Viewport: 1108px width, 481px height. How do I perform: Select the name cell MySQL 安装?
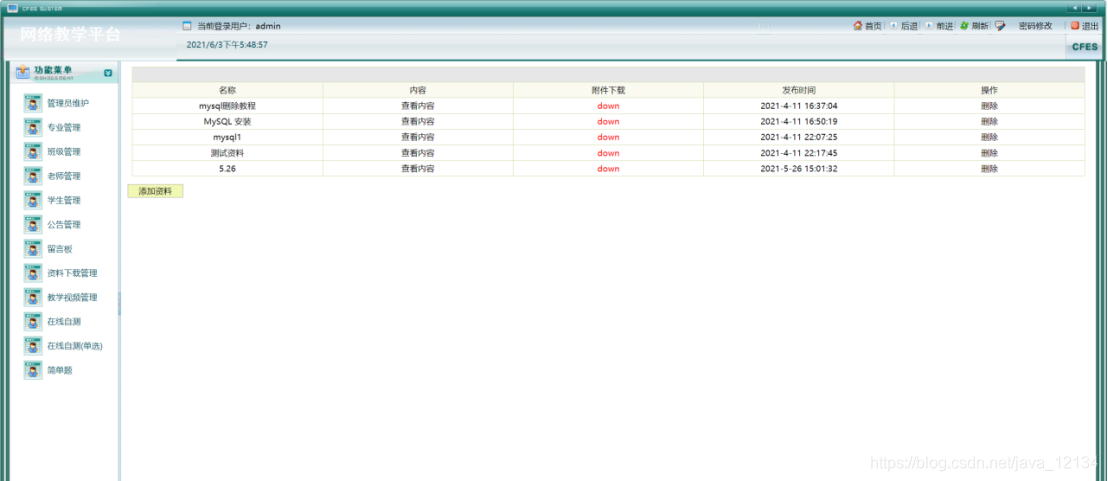(x=227, y=121)
